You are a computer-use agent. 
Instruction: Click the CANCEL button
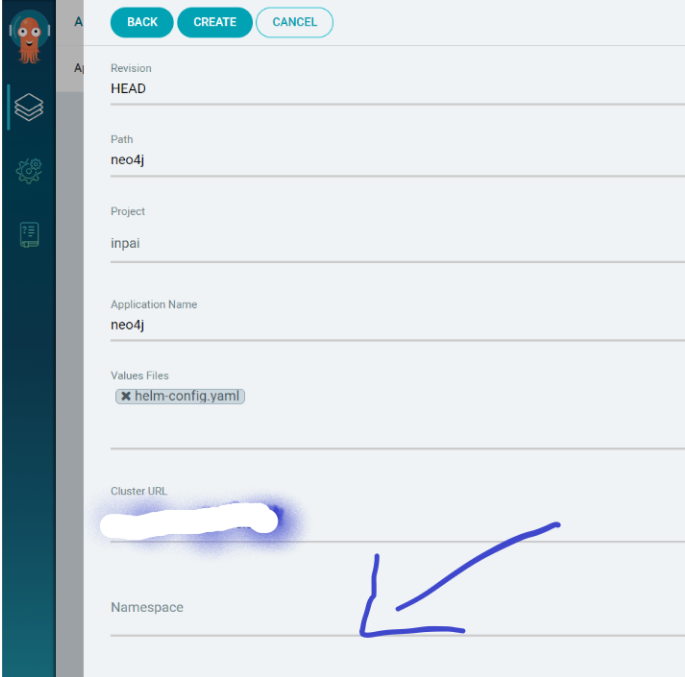[295, 22]
